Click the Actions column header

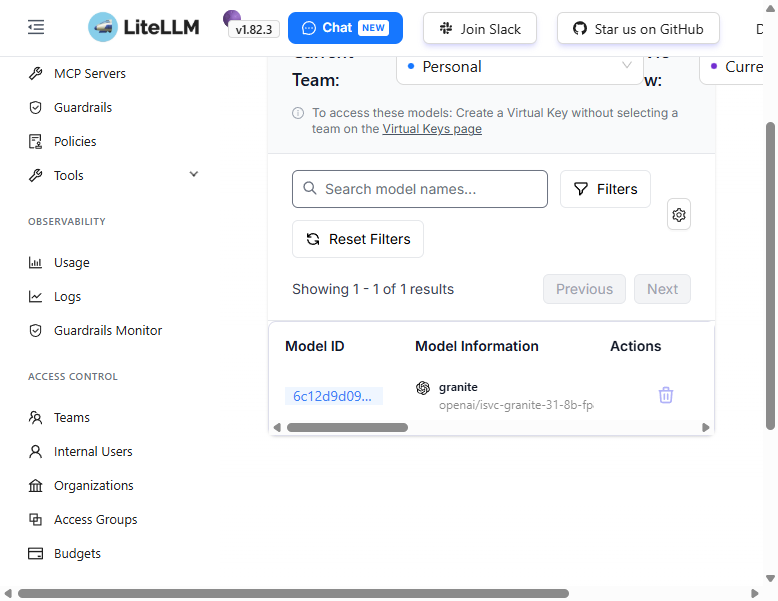[636, 346]
